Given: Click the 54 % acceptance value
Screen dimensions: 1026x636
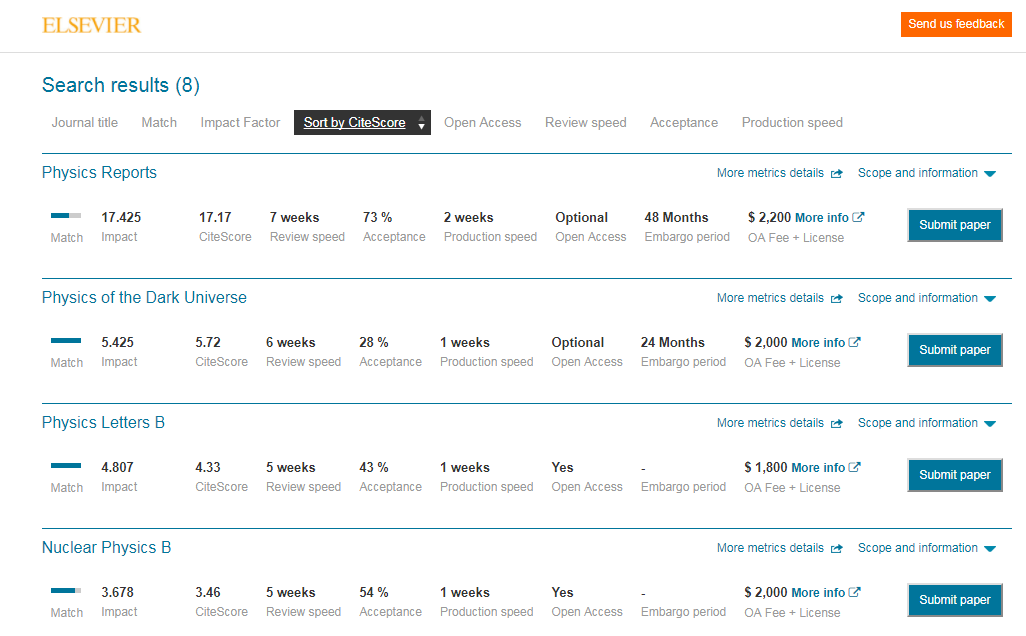Looking at the screenshot, I should tap(374, 592).
